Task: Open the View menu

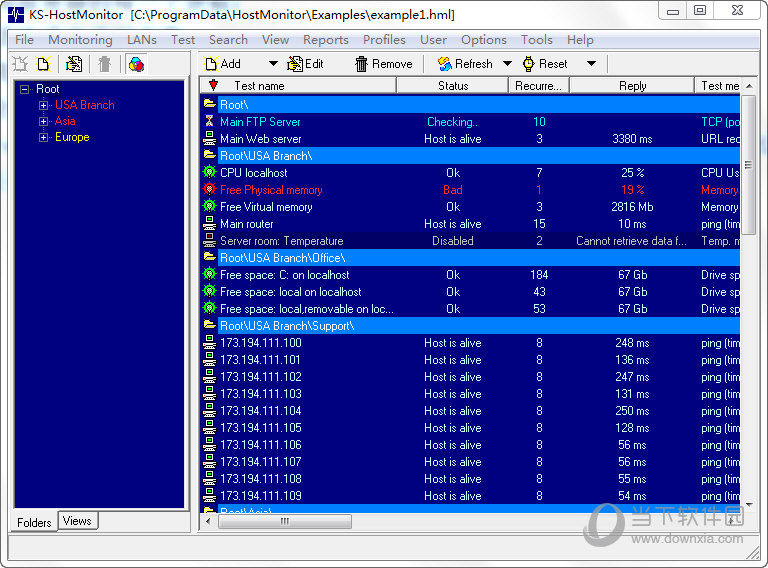Action: (x=275, y=40)
